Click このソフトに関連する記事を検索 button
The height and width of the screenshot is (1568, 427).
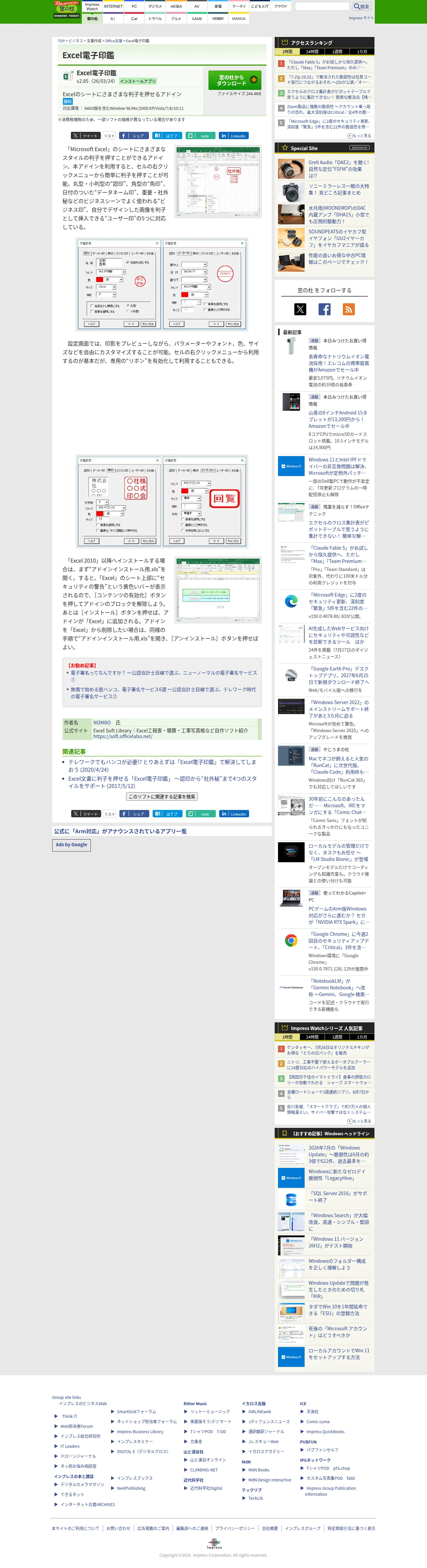pyautogui.click(x=162, y=796)
